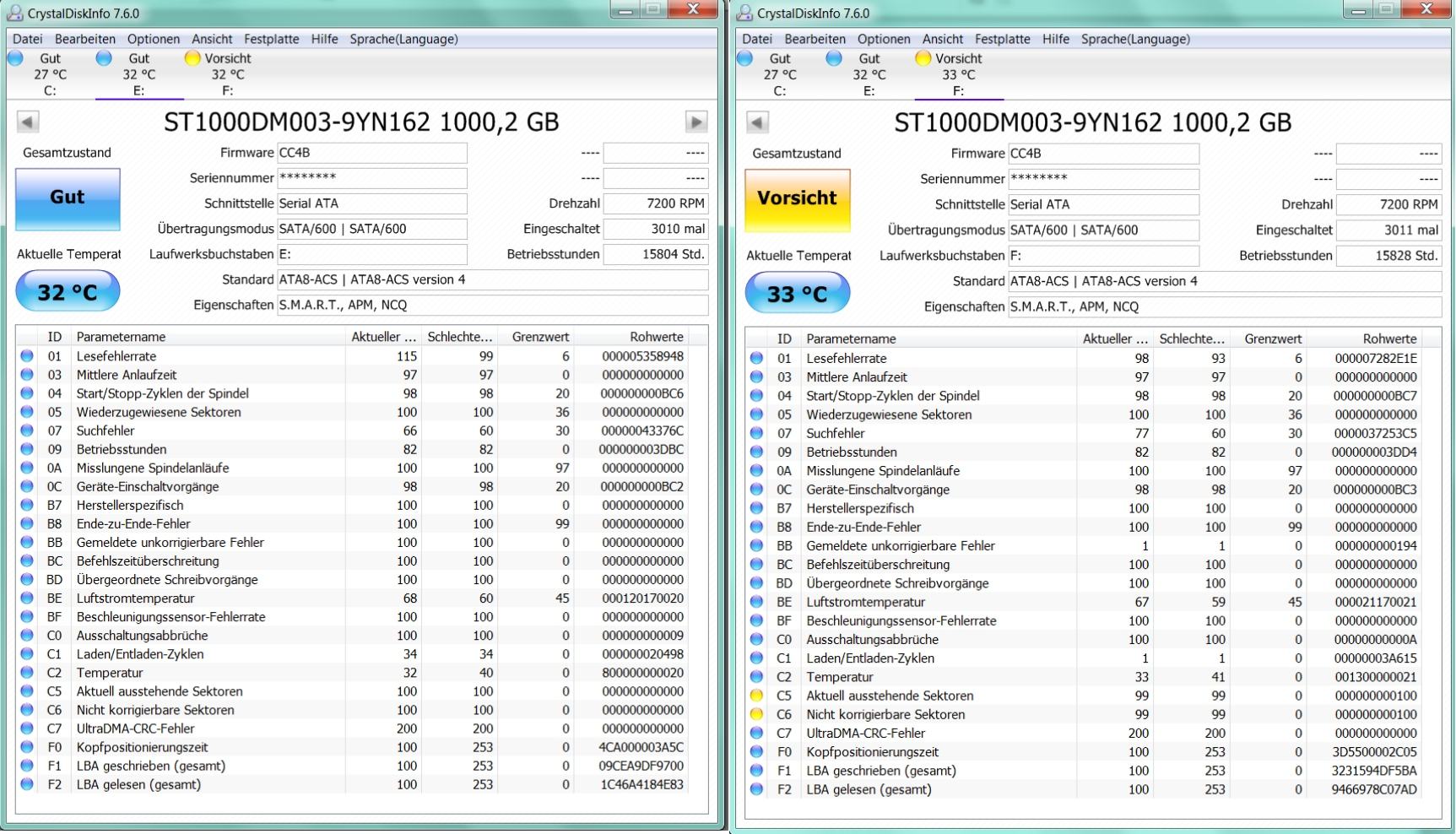Select Ausschaltungsabbrüche row in right window
The image size is (1456, 834).
[x=1083, y=640]
